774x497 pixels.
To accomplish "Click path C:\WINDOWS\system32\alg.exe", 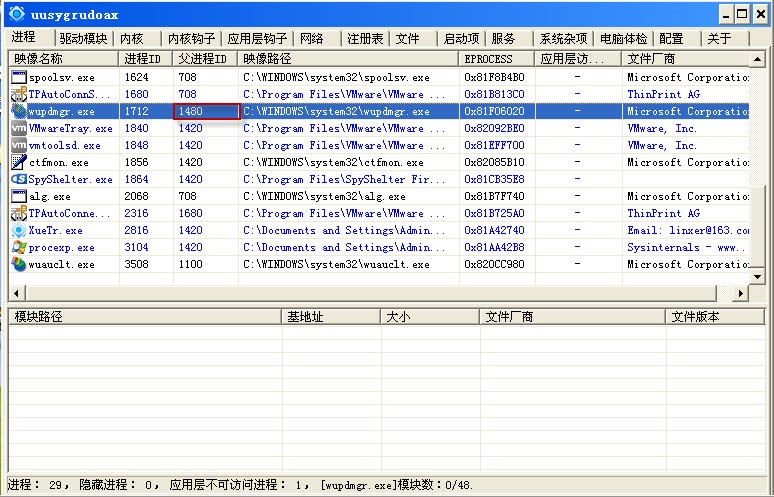I will pyautogui.click(x=324, y=196).
